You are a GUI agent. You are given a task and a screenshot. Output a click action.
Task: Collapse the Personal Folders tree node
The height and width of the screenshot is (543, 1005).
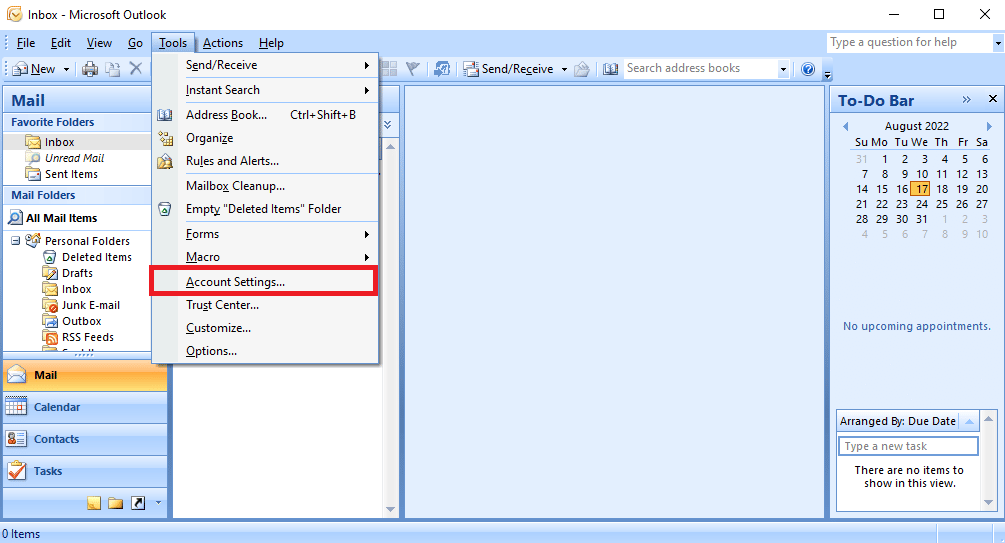point(15,241)
